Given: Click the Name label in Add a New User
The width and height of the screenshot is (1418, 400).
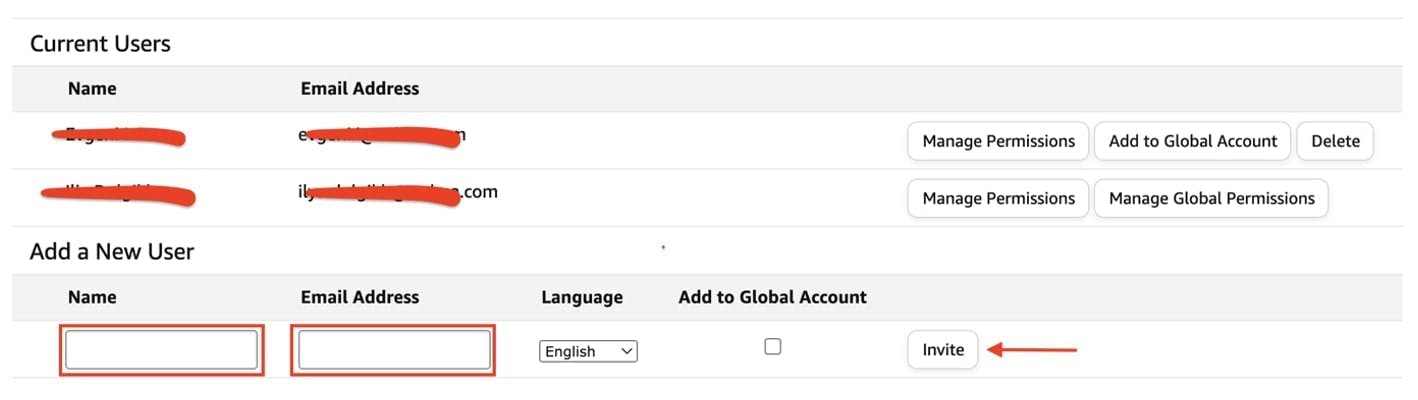Looking at the screenshot, I should (92, 297).
